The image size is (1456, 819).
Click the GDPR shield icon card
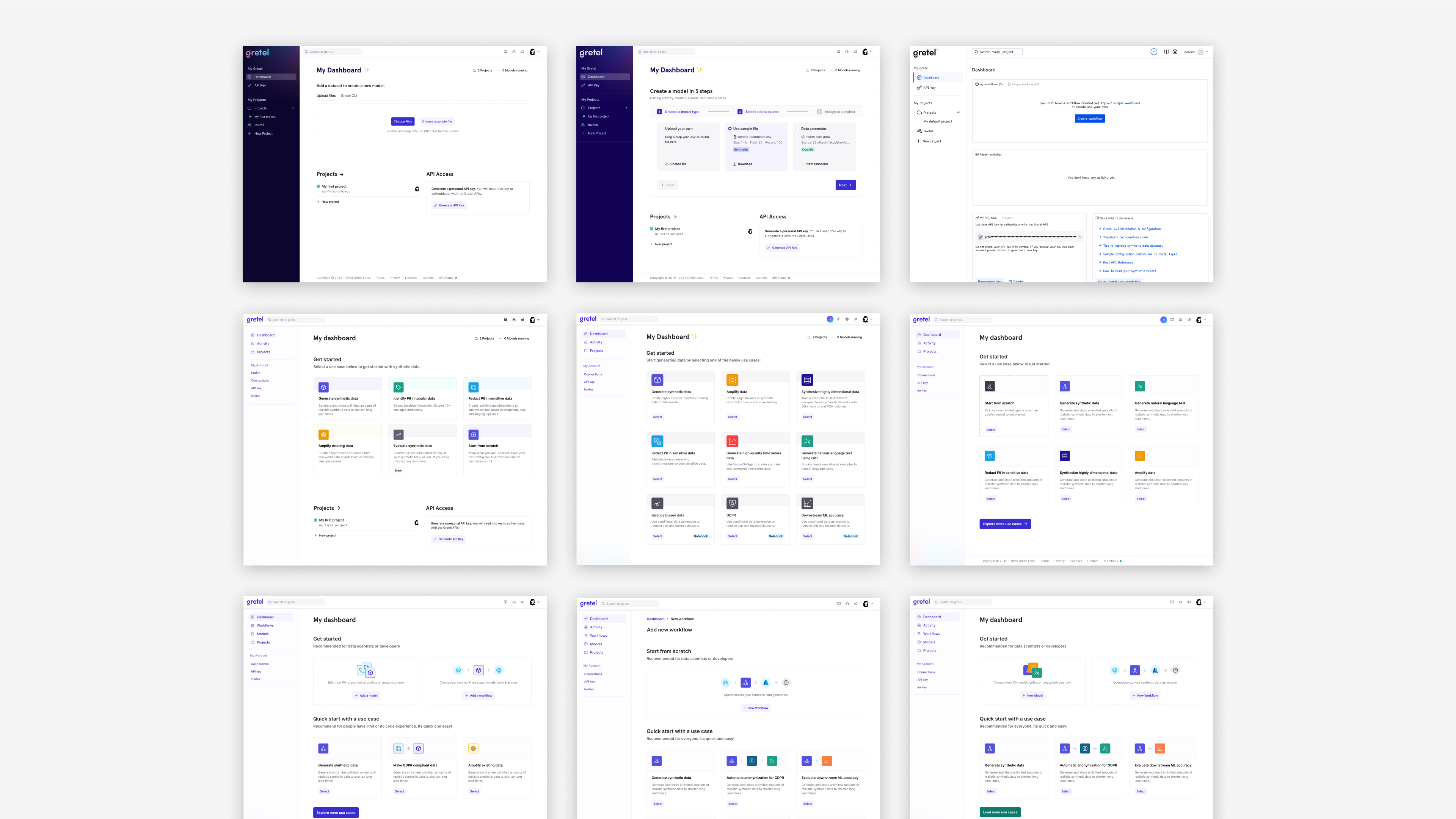[x=732, y=503]
